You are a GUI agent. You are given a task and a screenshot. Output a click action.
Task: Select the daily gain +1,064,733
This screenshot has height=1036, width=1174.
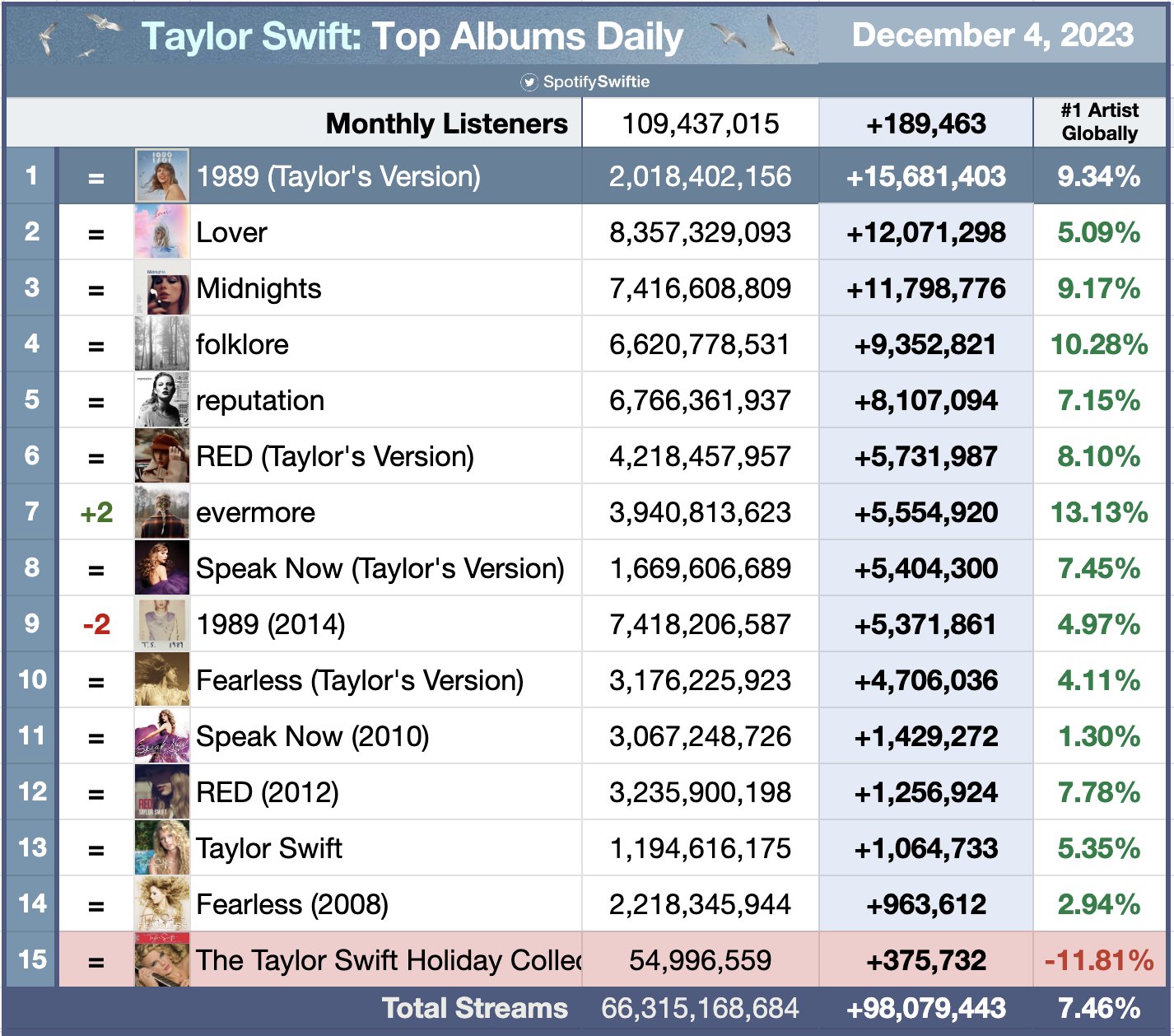click(x=926, y=848)
